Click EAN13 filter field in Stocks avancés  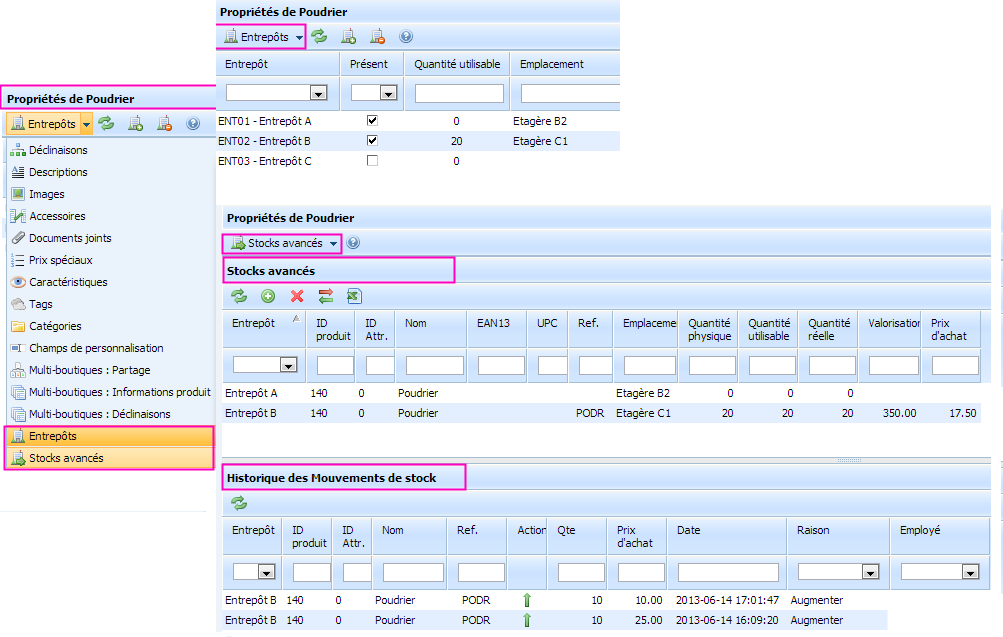501,365
